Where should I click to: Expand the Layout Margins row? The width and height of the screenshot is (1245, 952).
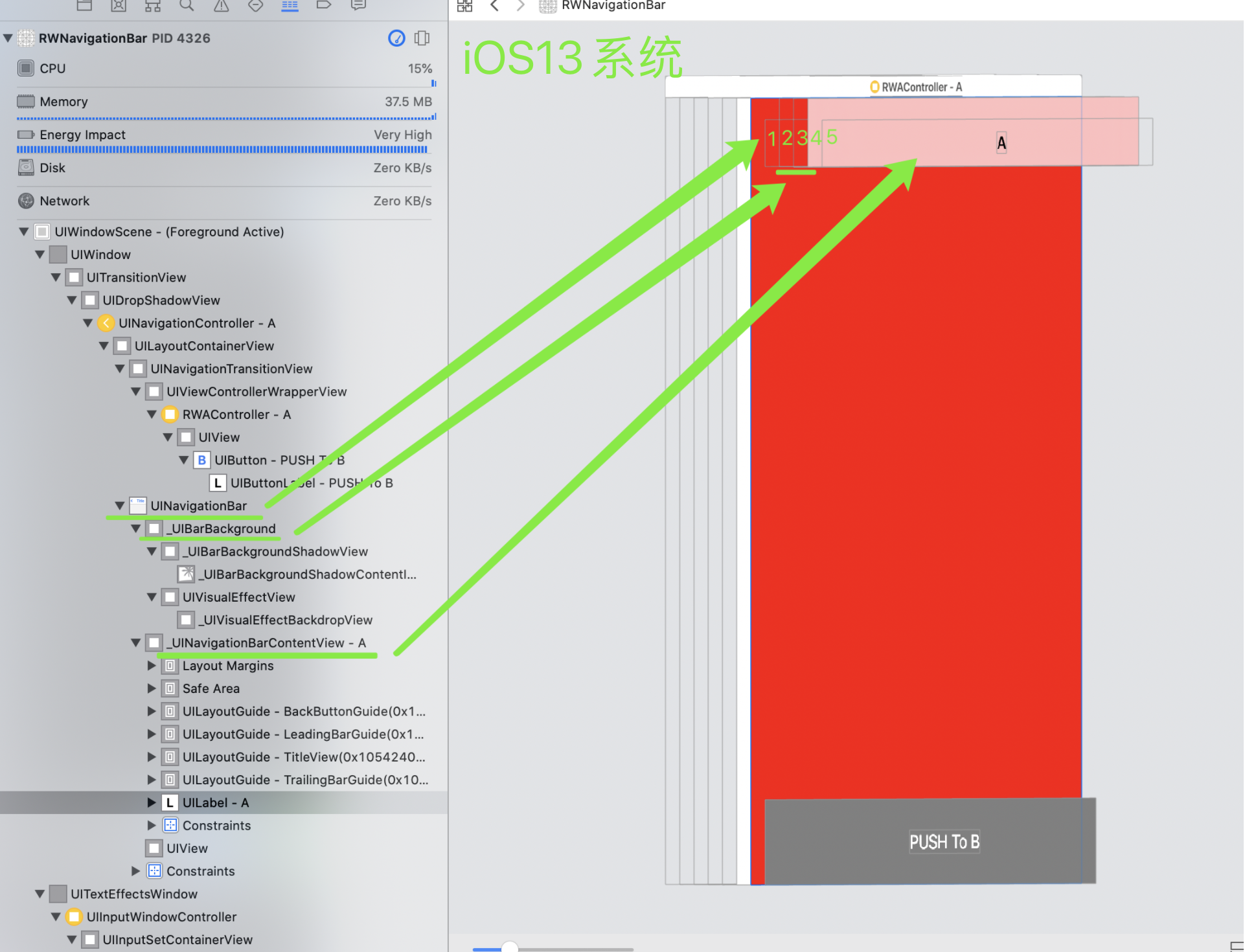152,666
